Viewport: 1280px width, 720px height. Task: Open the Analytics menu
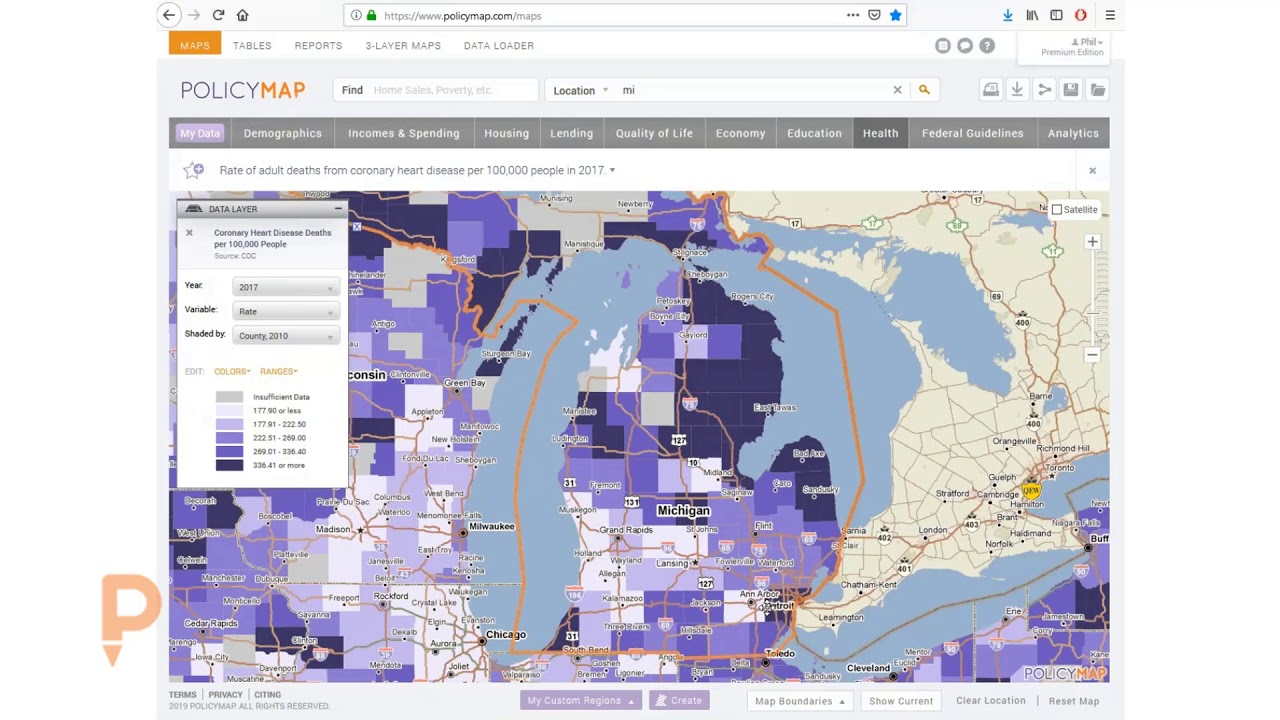pos(1073,133)
